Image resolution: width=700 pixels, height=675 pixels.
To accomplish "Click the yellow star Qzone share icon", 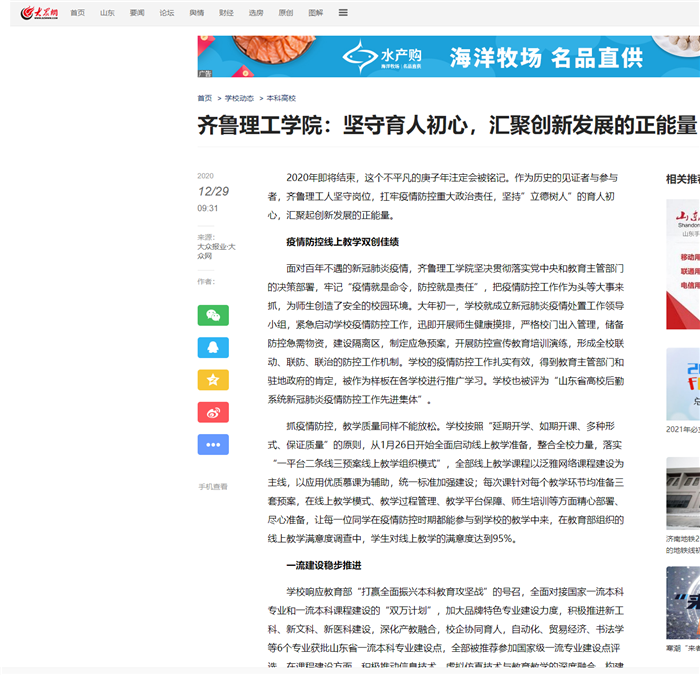I will point(213,380).
